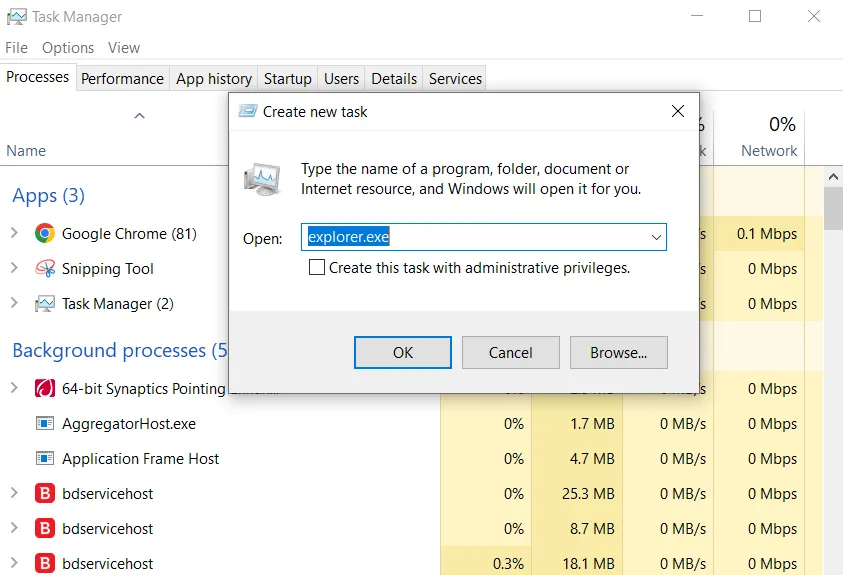
Task: Open the File menu
Action: point(17,48)
